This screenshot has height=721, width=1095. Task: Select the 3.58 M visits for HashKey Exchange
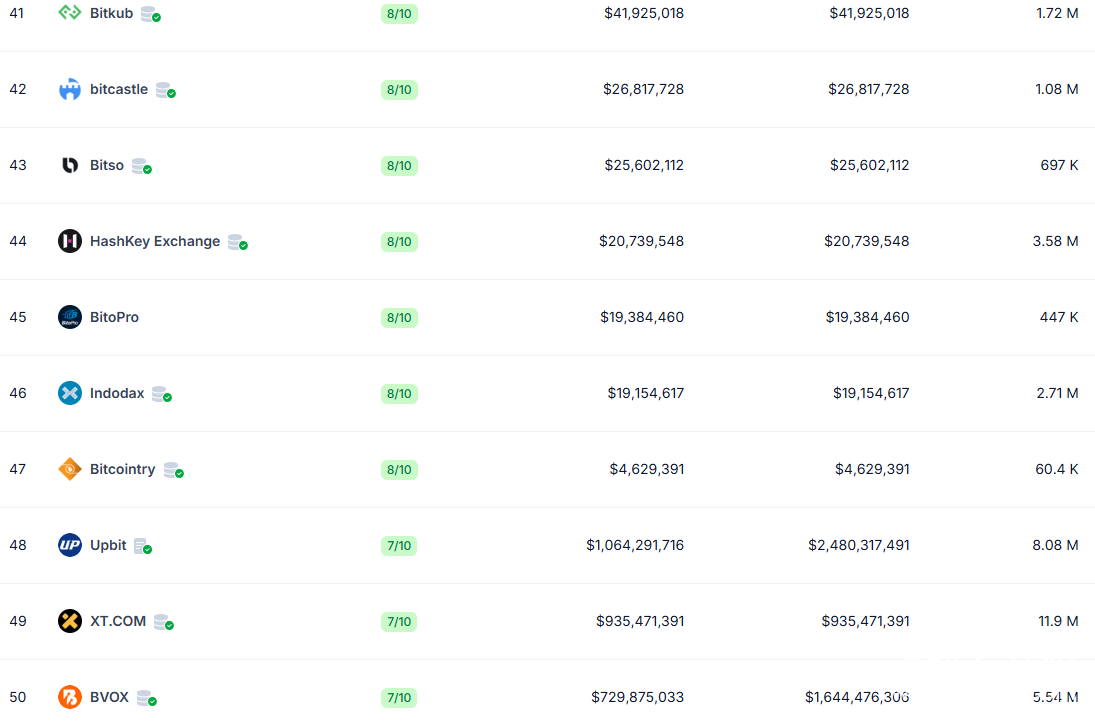[1055, 241]
